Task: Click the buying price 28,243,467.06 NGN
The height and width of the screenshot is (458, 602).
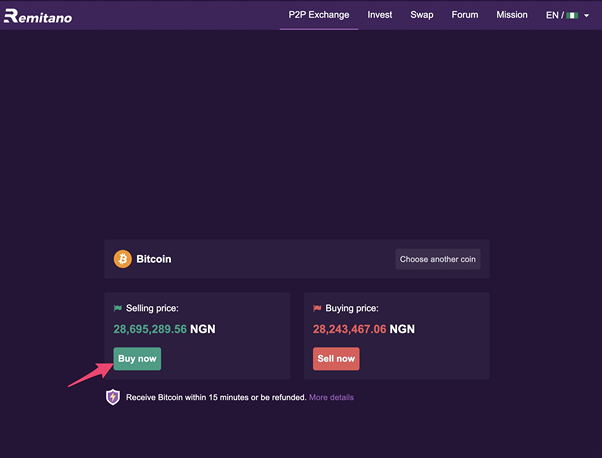Action: pos(364,329)
